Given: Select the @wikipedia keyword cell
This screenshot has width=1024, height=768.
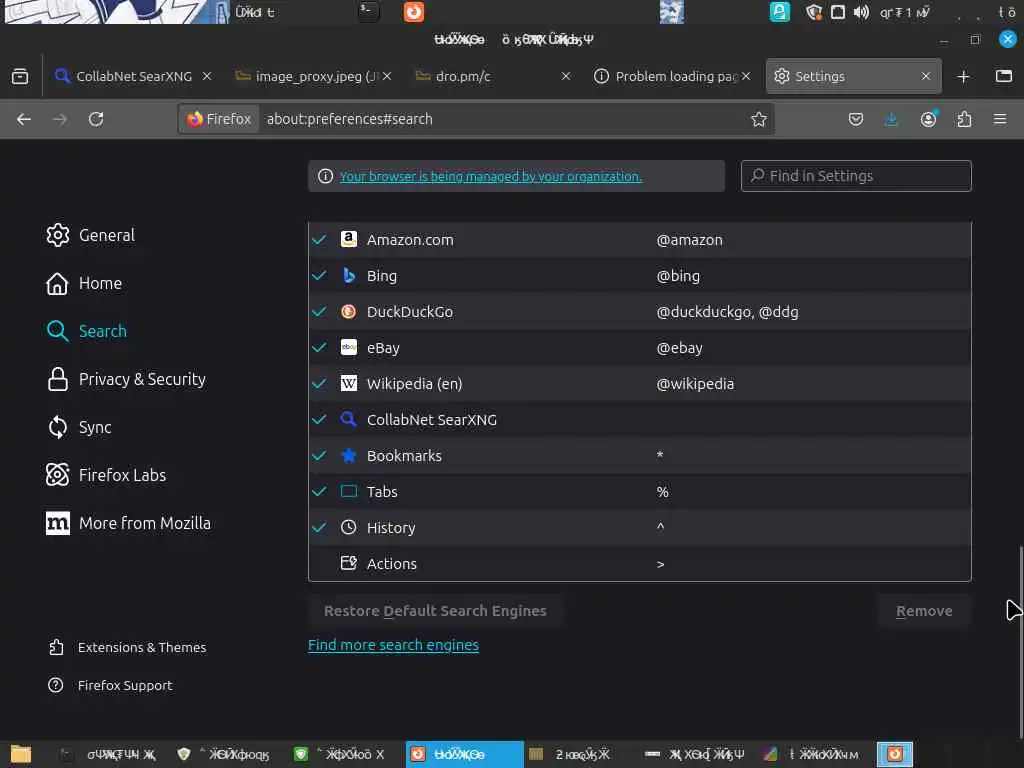Looking at the screenshot, I should click(695, 383).
